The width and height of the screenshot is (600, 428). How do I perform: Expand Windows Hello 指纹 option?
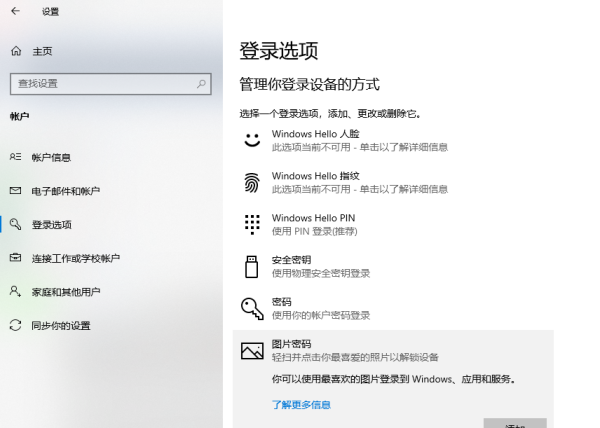393,182
